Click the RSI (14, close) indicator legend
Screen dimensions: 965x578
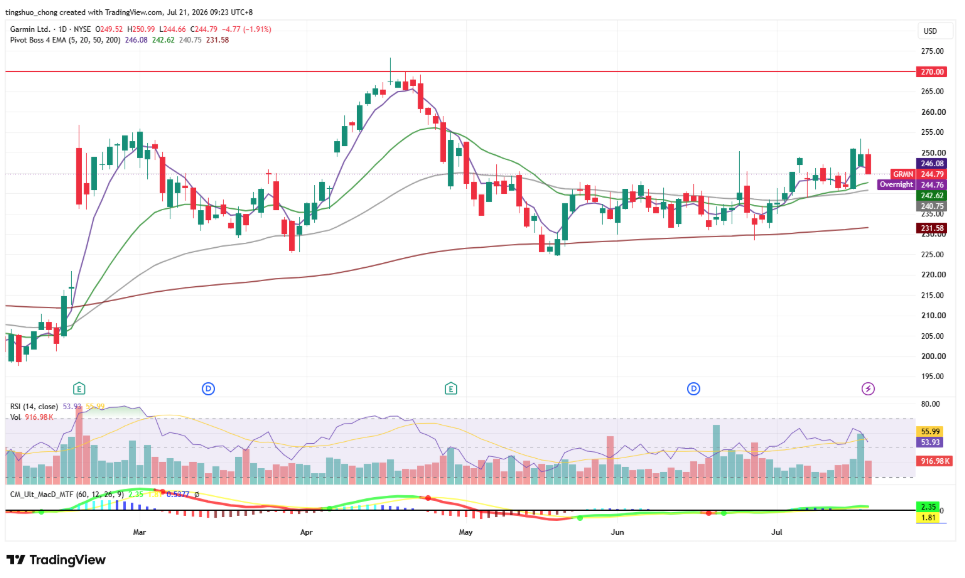pos(34,407)
